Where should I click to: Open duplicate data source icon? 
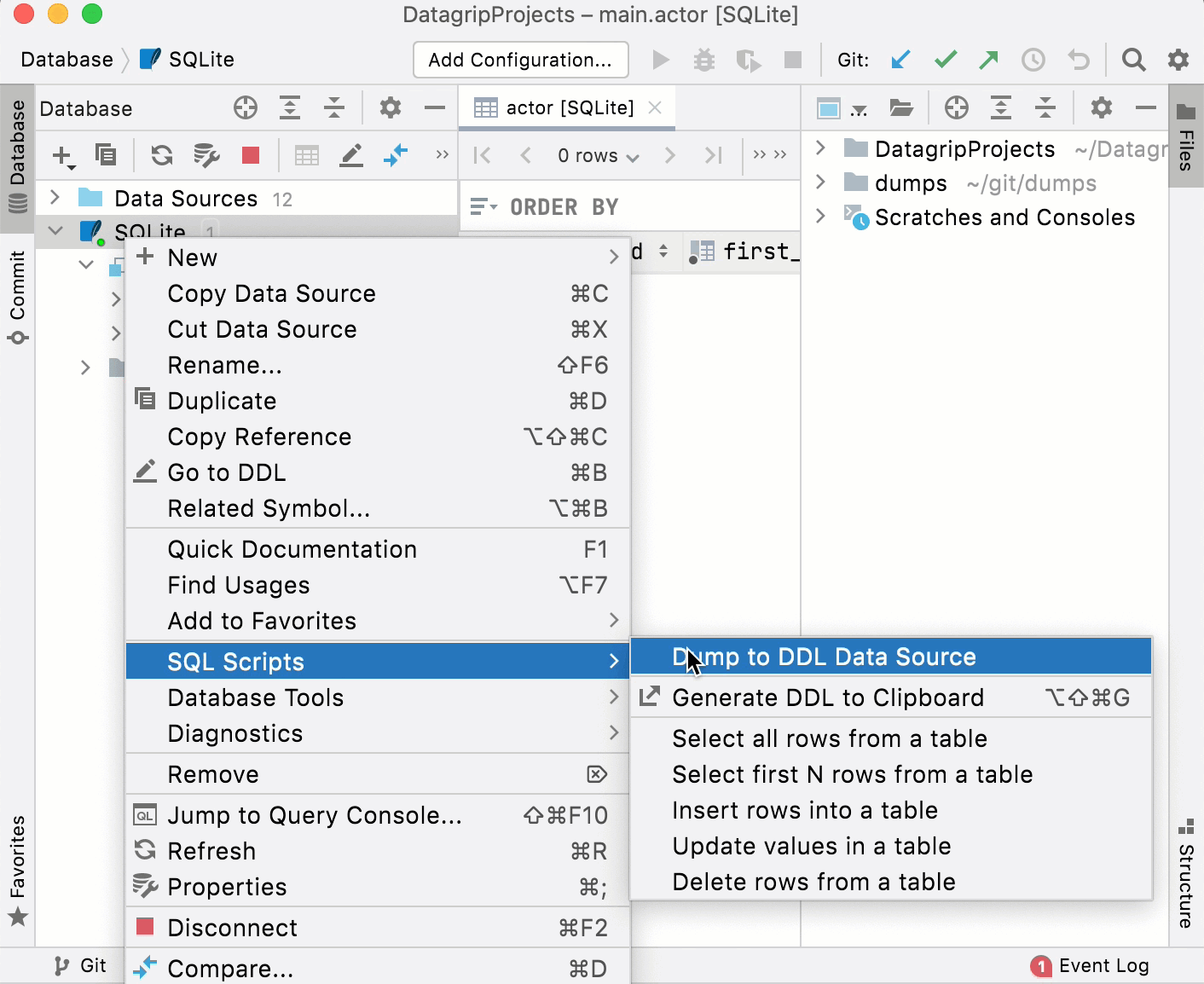(x=105, y=155)
